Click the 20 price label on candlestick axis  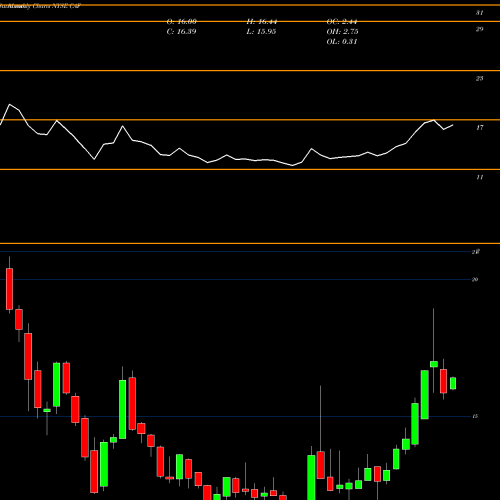[475, 279]
